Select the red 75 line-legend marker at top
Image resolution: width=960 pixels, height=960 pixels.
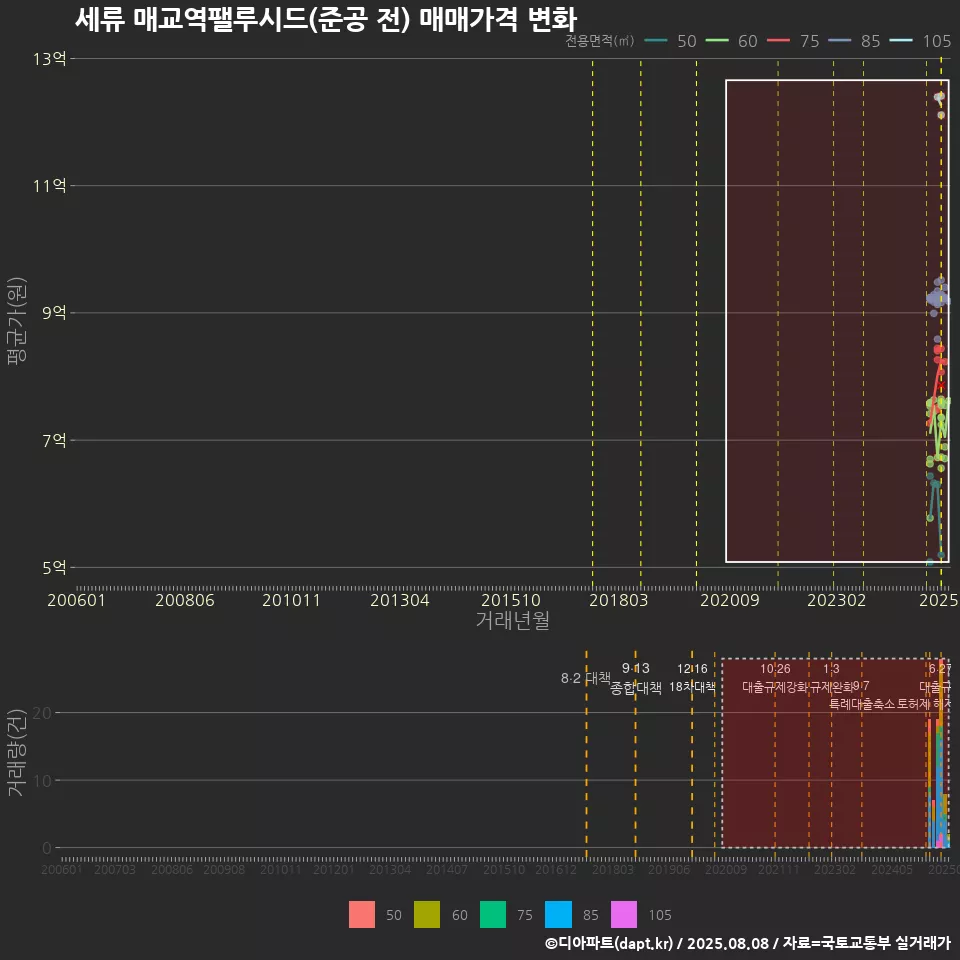(x=778, y=41)
